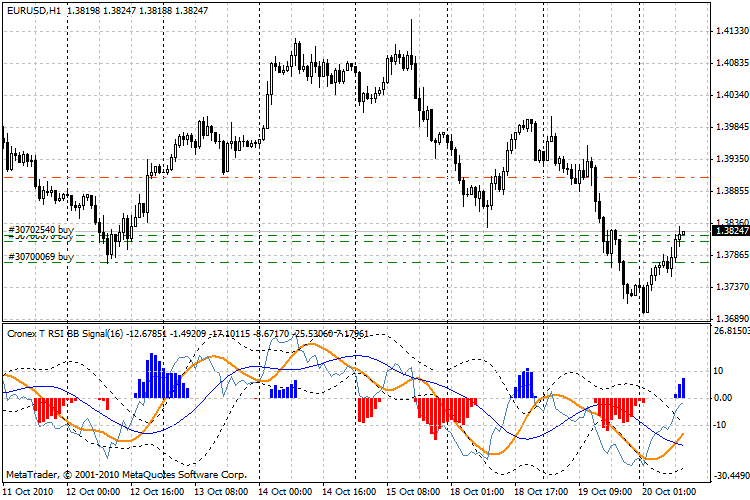The image size is (750, 500).
Task: Click the Cronex T RSI BB Signal label
Action: pos(62,332)
